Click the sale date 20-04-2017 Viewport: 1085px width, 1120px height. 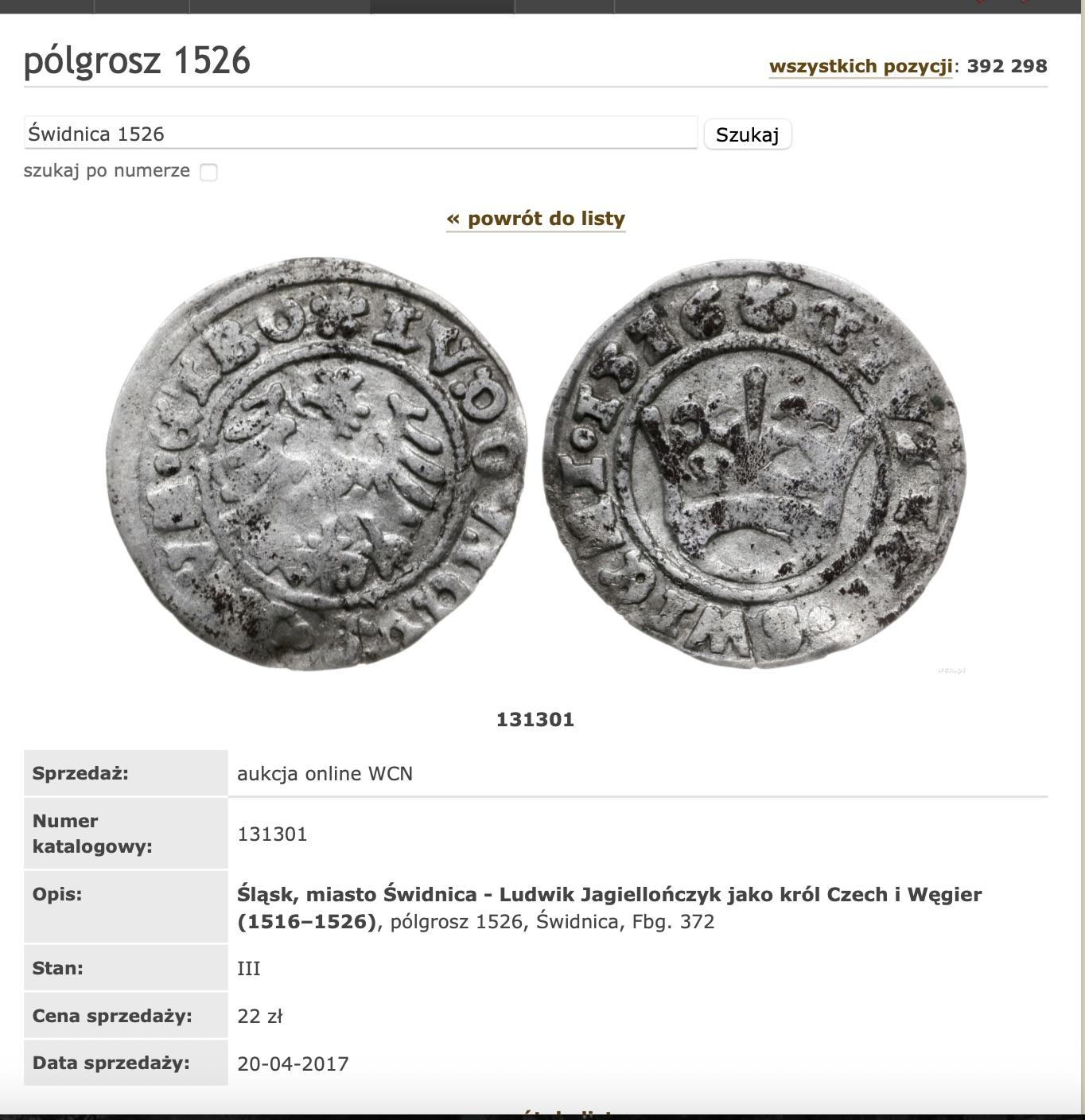click(293, 1064)
